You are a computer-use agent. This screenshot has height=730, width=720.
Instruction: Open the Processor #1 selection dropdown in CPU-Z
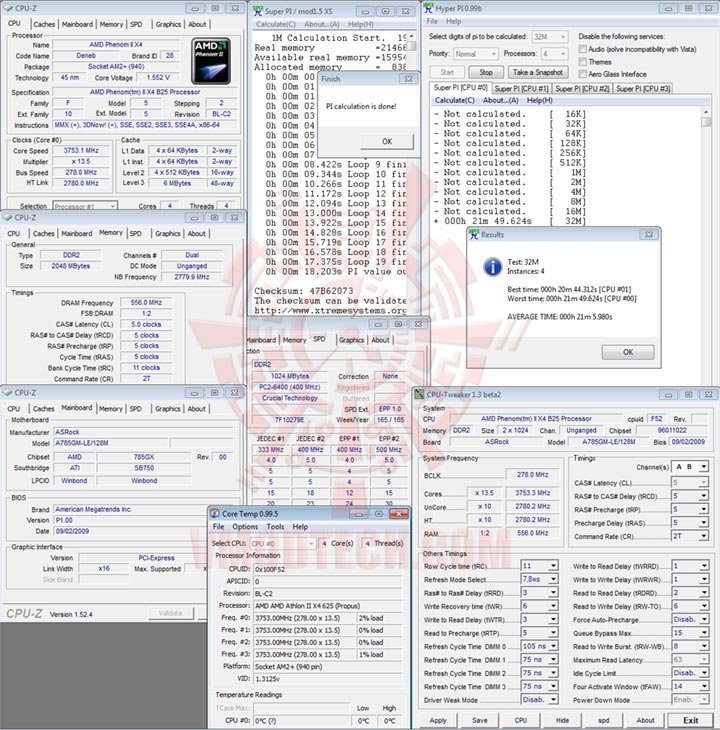[x=85, y=206]
